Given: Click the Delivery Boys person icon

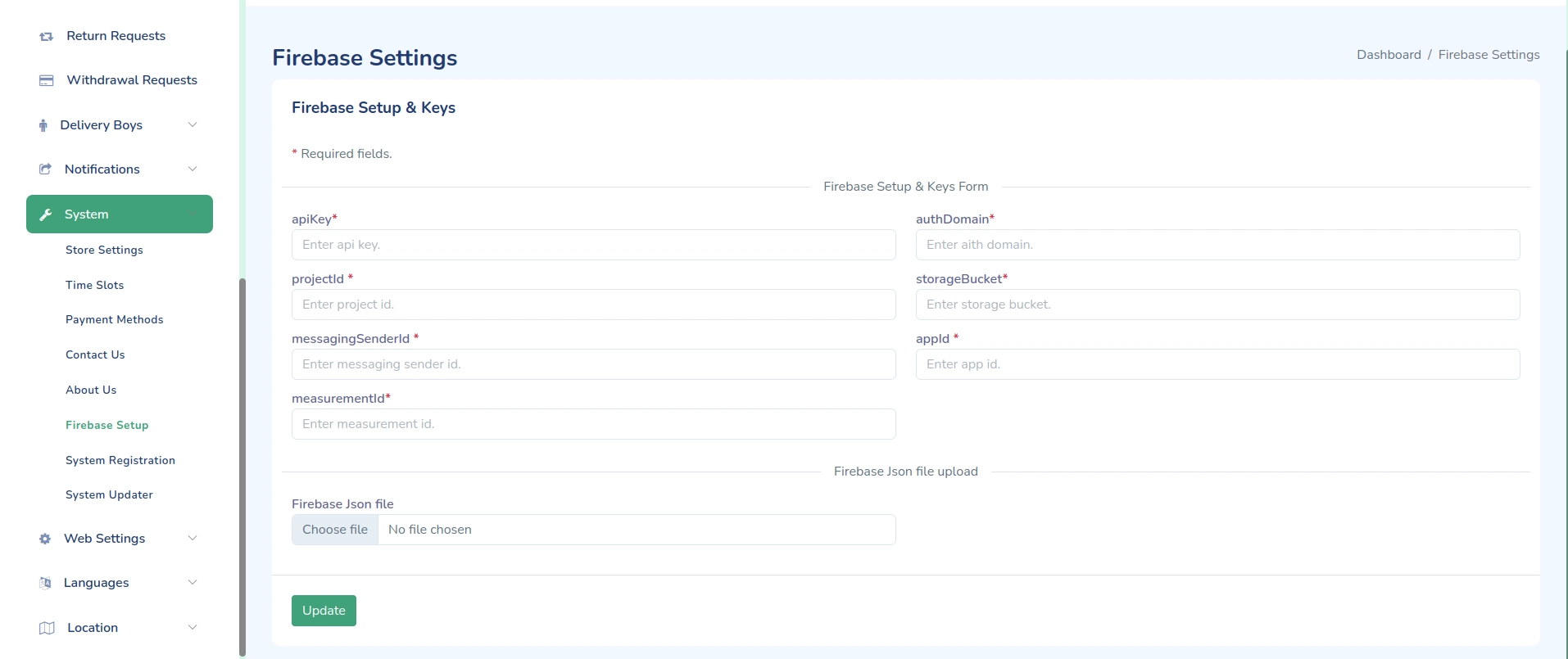Looking at the screenshot, I should click(43, 125).
